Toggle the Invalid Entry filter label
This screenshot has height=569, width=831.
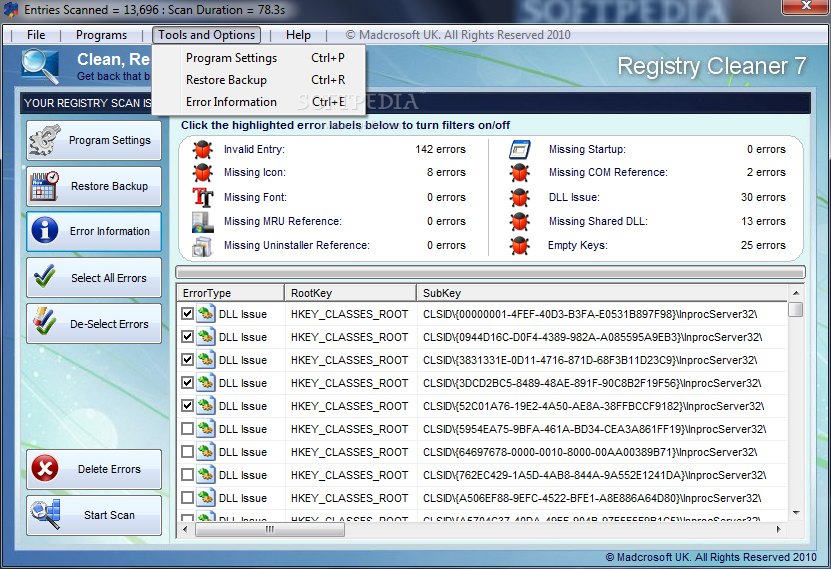click(x=254, y=149)
